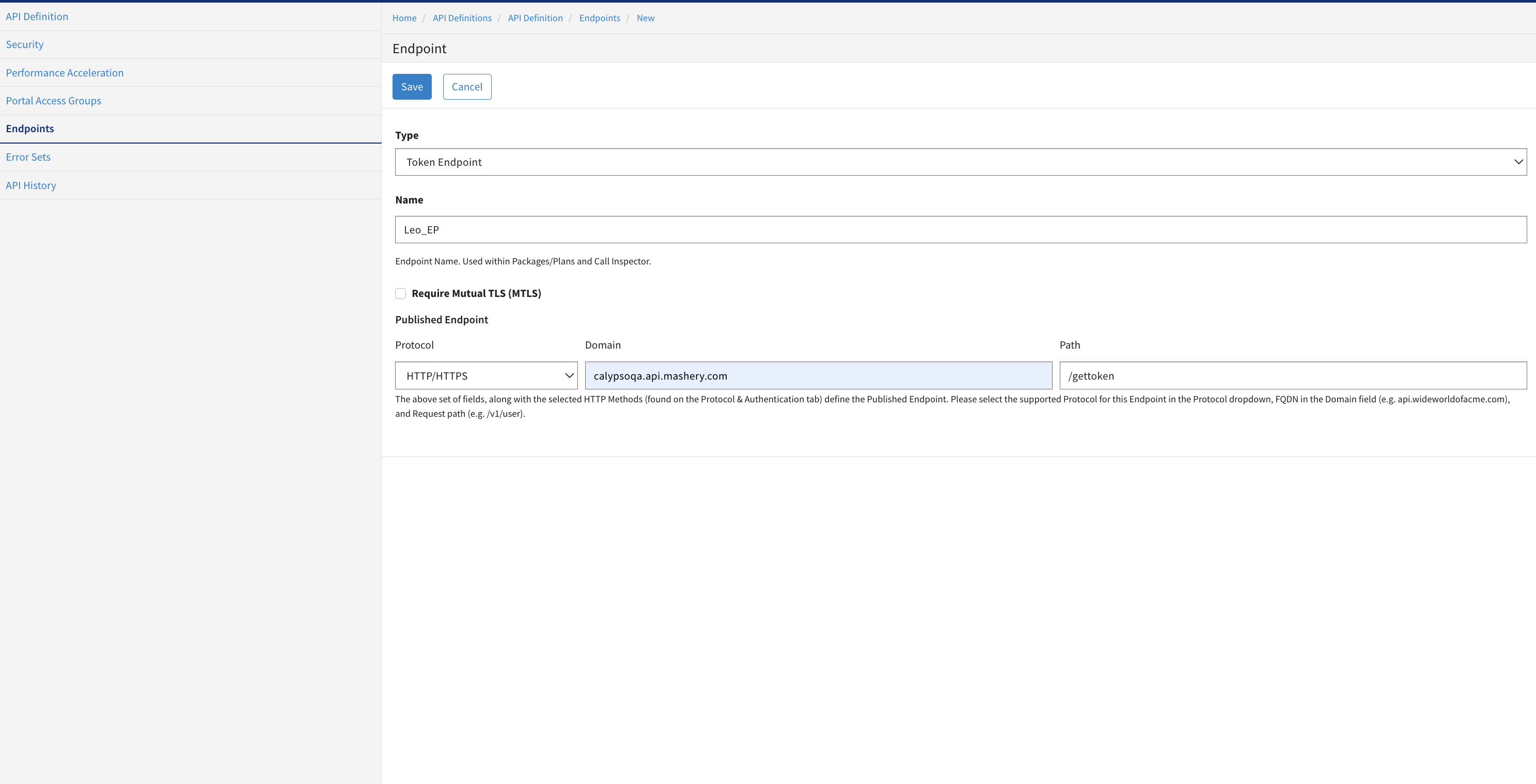Focus the Domain input field
This screenshot has height=784, width=1536.
tap(818, 375)
